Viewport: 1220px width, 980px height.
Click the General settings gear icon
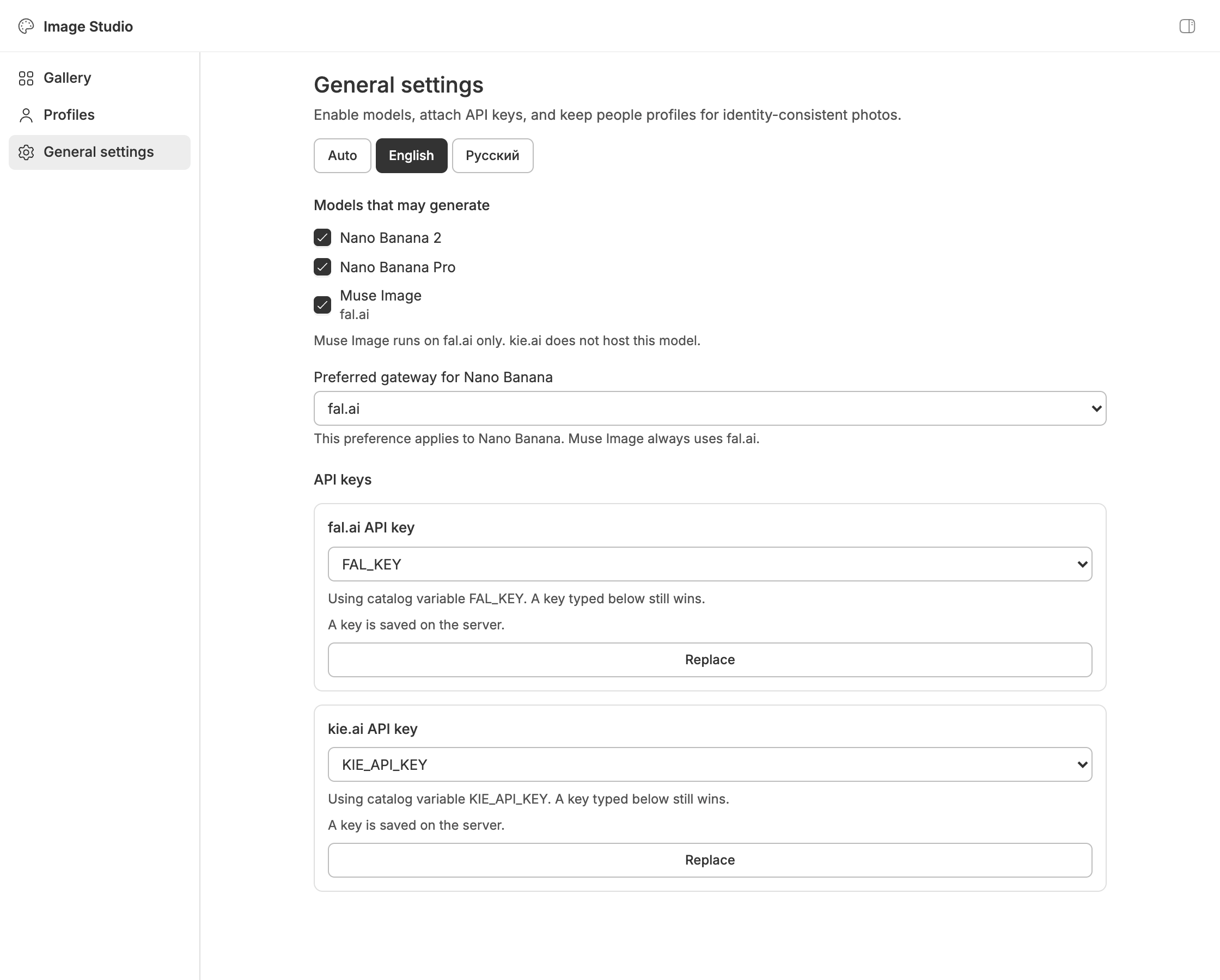click(x=26, y=152)
